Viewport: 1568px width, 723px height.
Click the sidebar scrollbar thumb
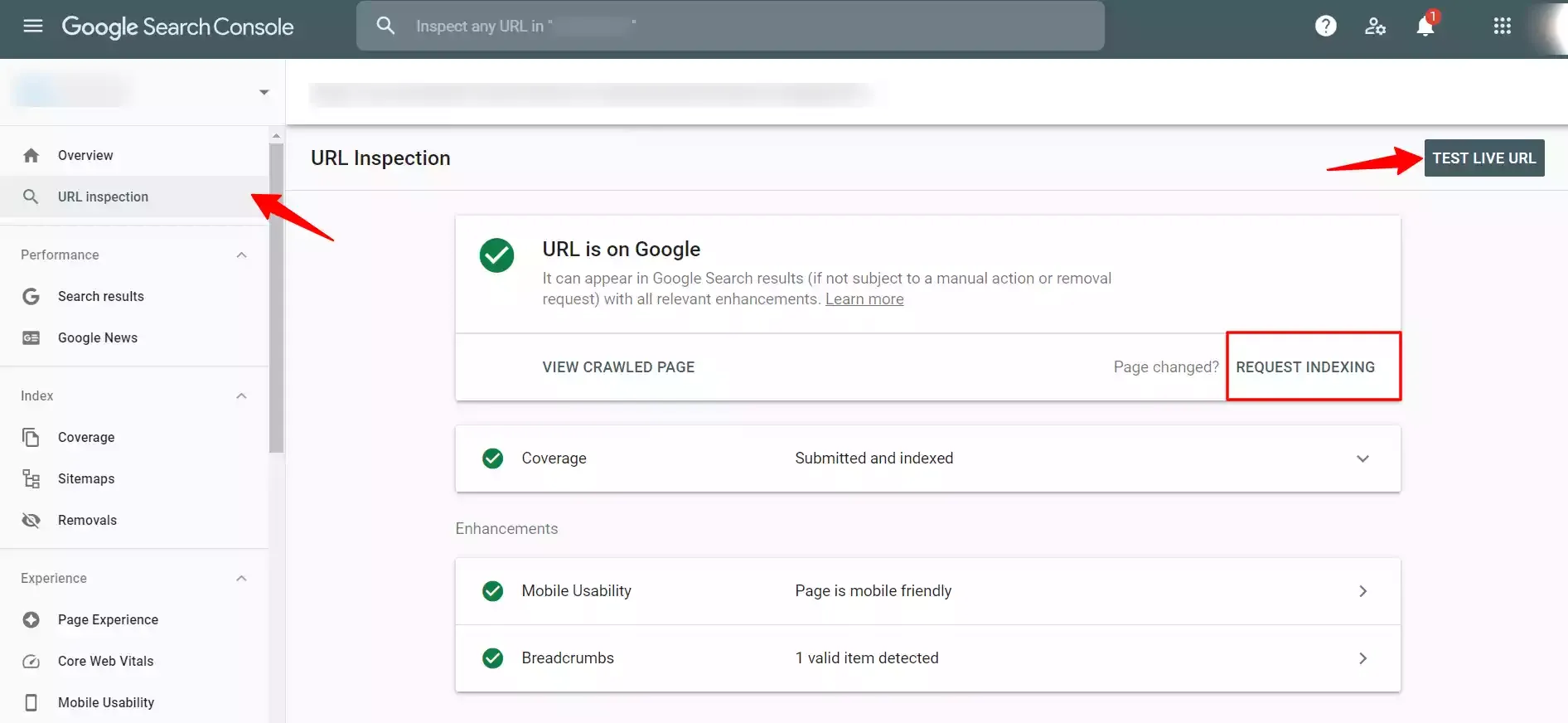(277, 298)
